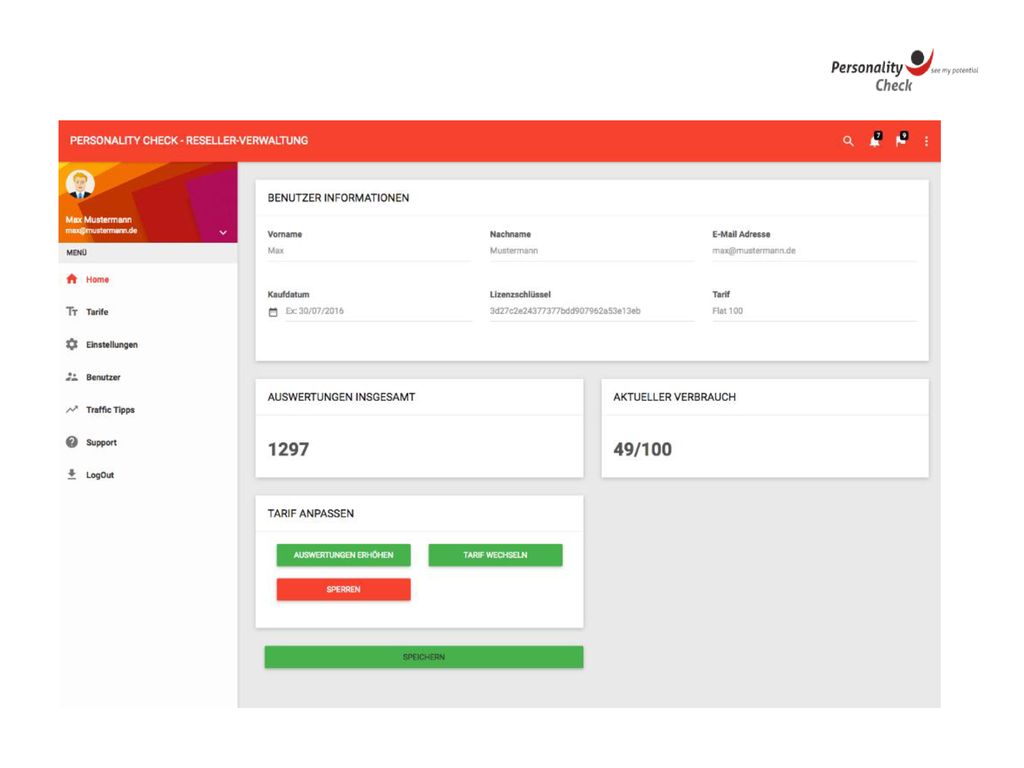Click Auswertungen Insgesamt card heading
The image size is (1024, 768).
click(x=341, y=397)
